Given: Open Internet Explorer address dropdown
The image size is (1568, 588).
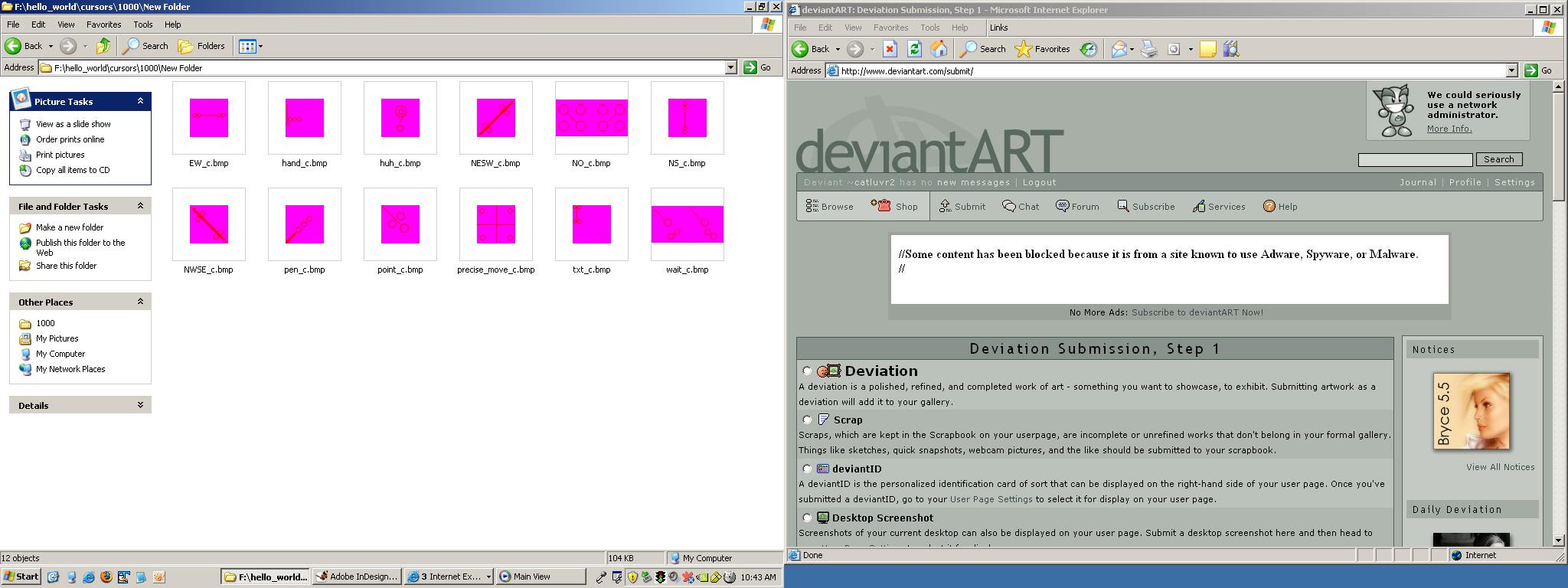Looking at the screenshot, I should coord(1511,70).
